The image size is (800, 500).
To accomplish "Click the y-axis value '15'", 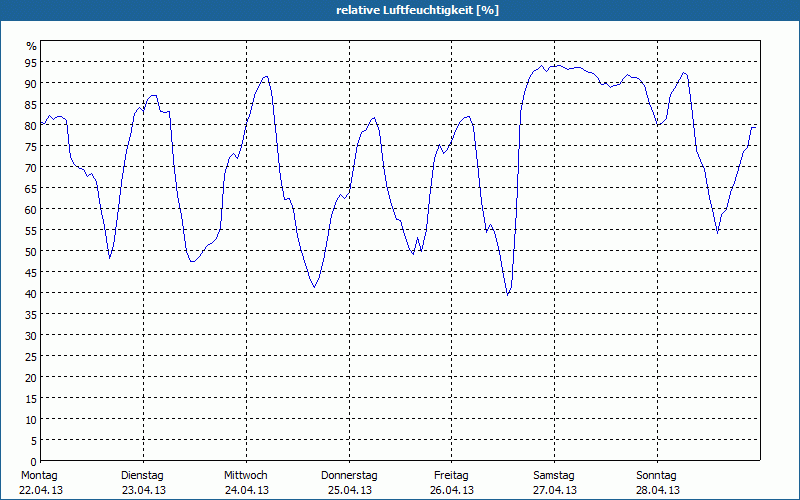I will click(x=31, y=399).
